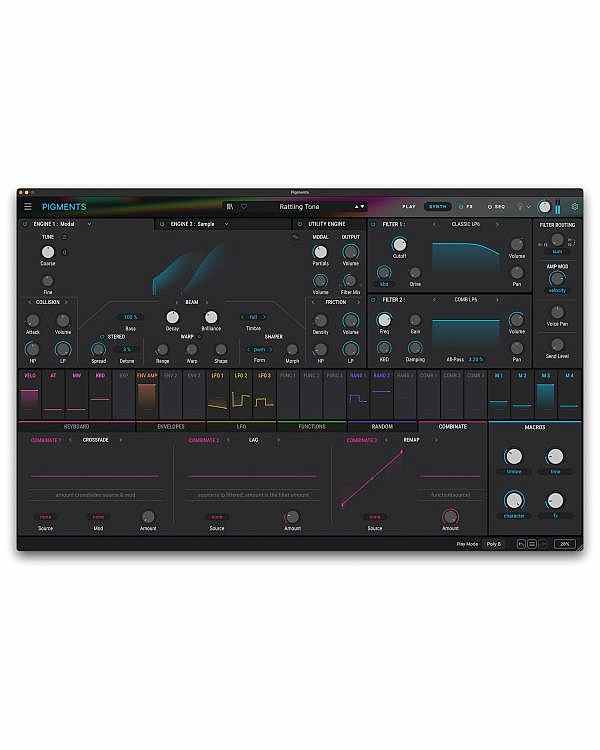Select next Combinate 1 type right of CROSSFADE
Viewport: 600px width, 750px height.
121,440
